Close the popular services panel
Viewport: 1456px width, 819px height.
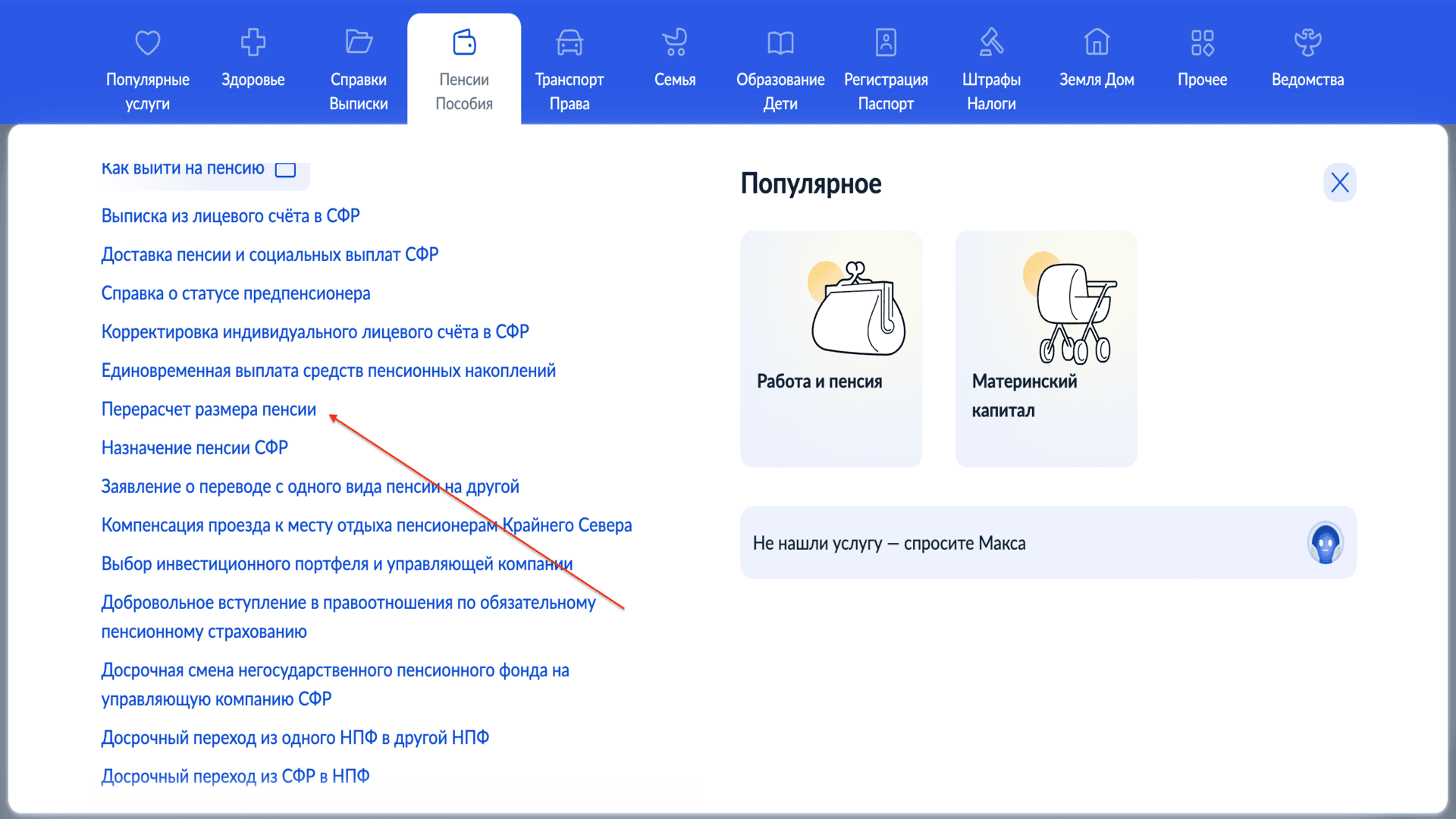(x=1339, y=183)
